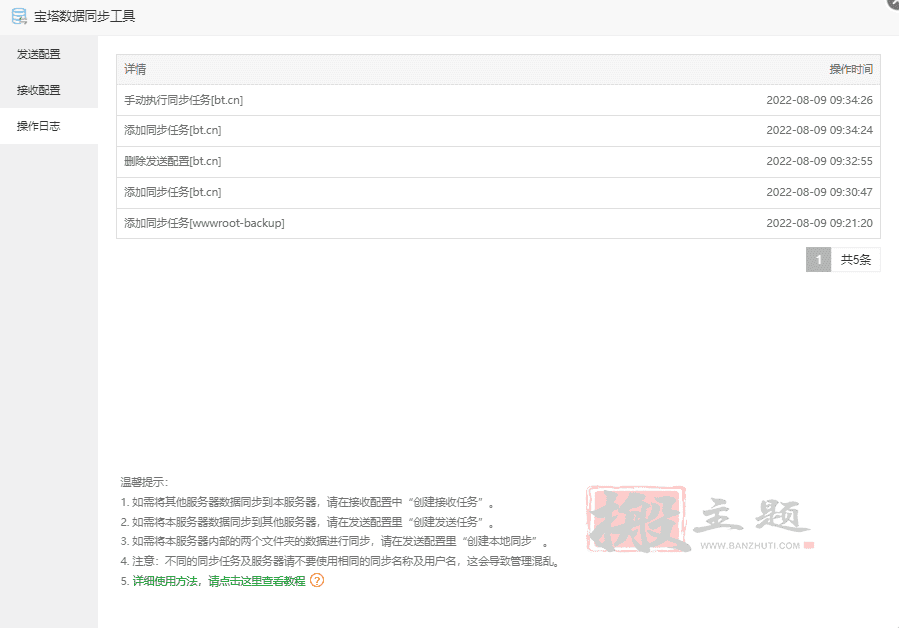The width and height of the screenshot is (899, 628).
Task: Click the 宝塔数据同步工具 database icon
Action: [x=19, y=16]
